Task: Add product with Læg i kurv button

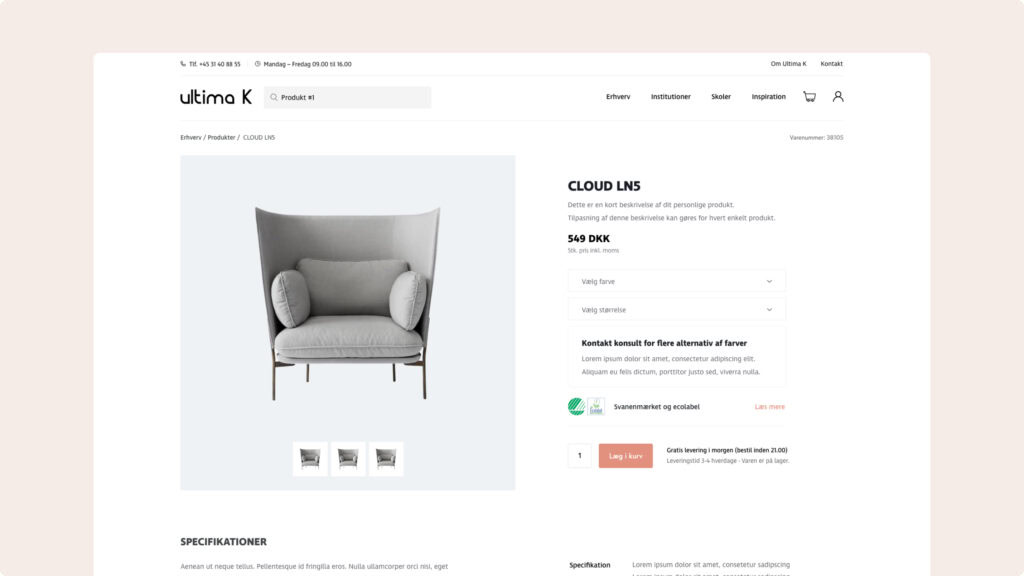Action: click(626, 456)
